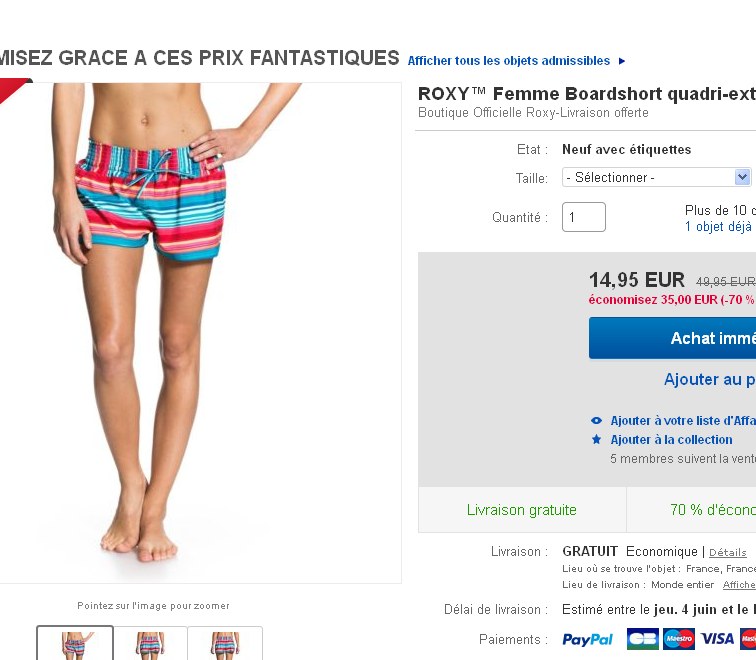Select the second product thumbnail

[x=150, y=644]
